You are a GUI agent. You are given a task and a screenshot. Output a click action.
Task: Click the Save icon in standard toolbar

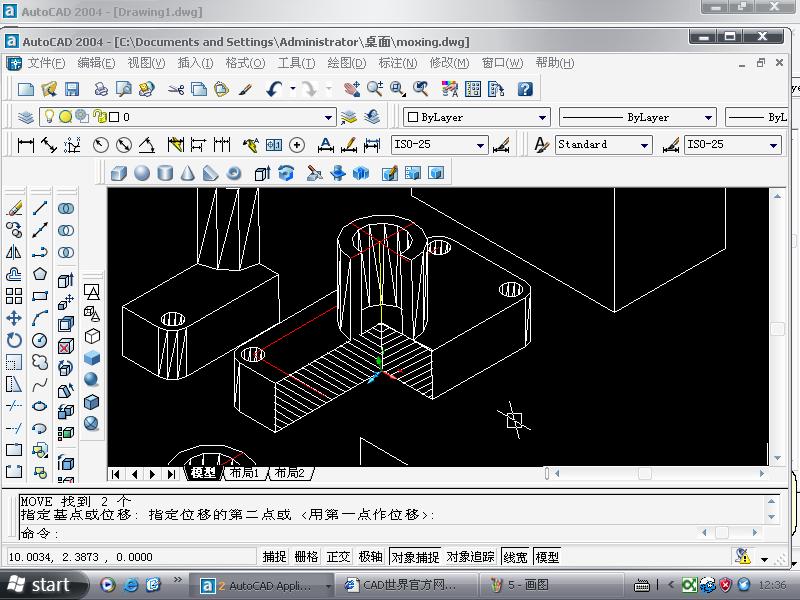[x=72, y=89]
